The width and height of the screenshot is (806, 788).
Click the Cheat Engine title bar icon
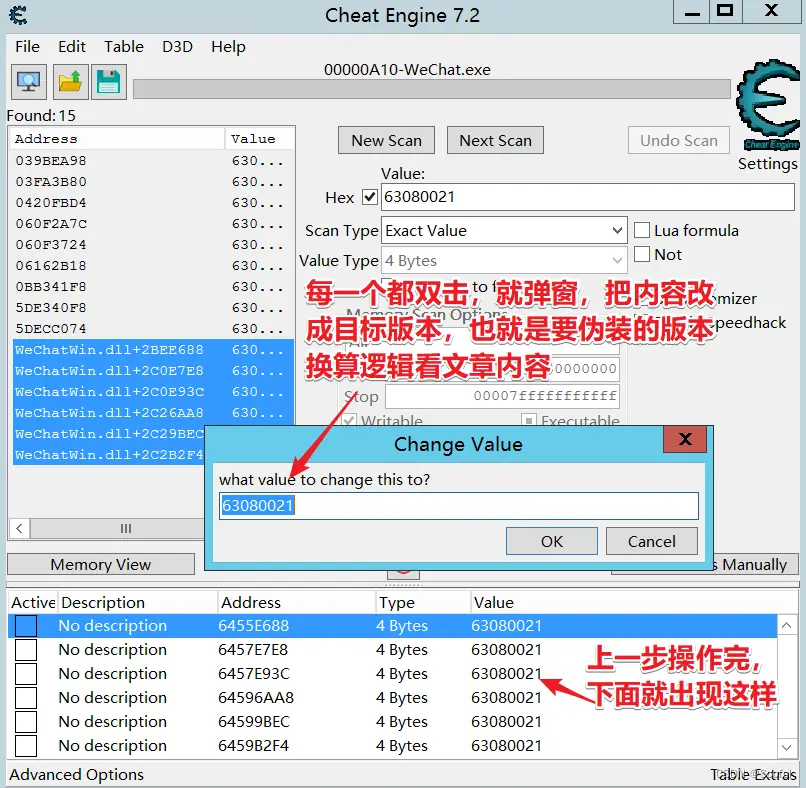click(18, 15)
